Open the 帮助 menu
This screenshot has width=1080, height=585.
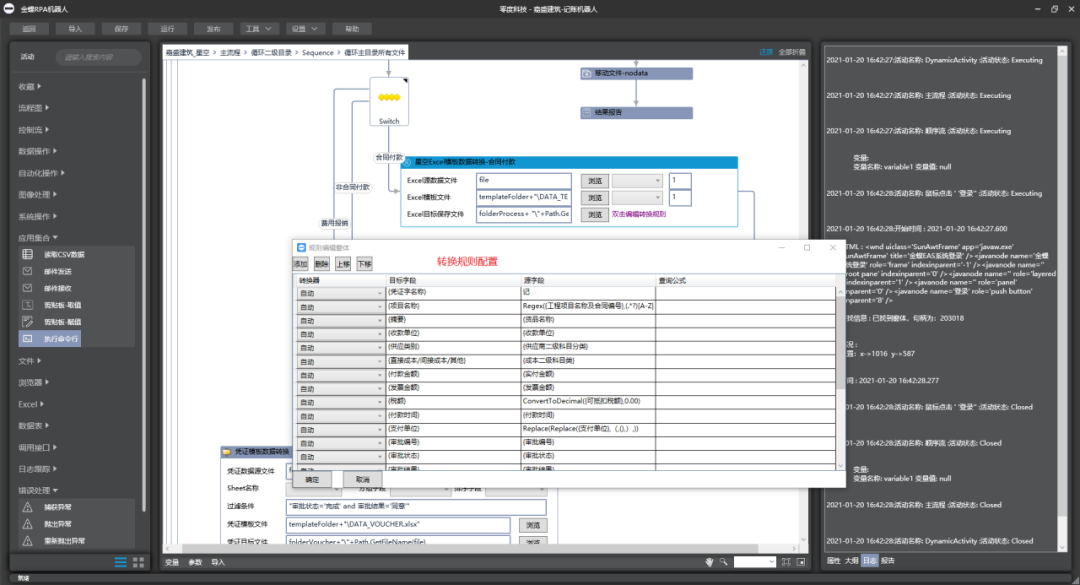click(x=352, y=29)
